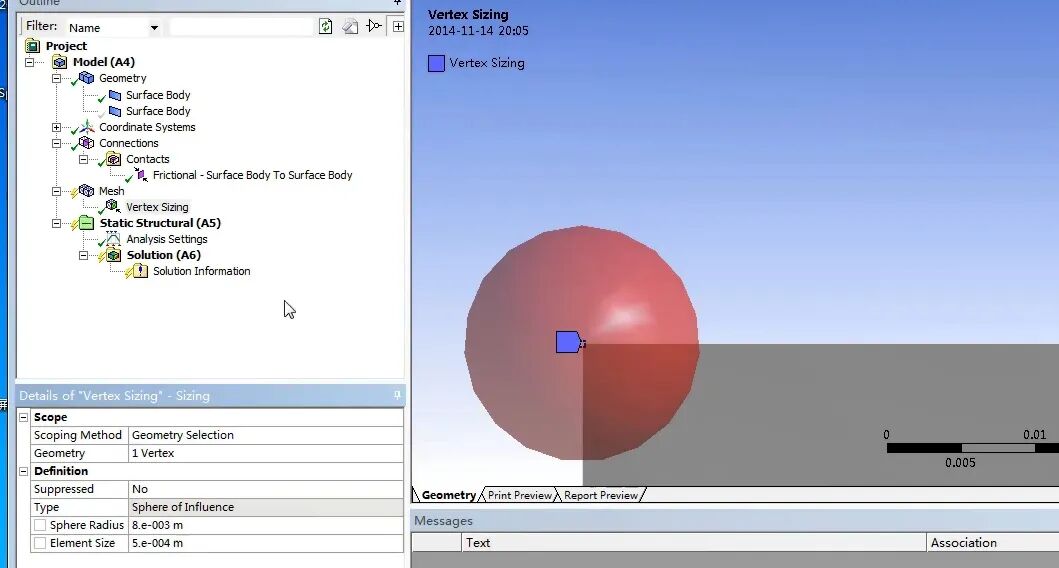1059x568 pixels.
Task: Click the Solution Information icon
Action: [x=140, y=271]
